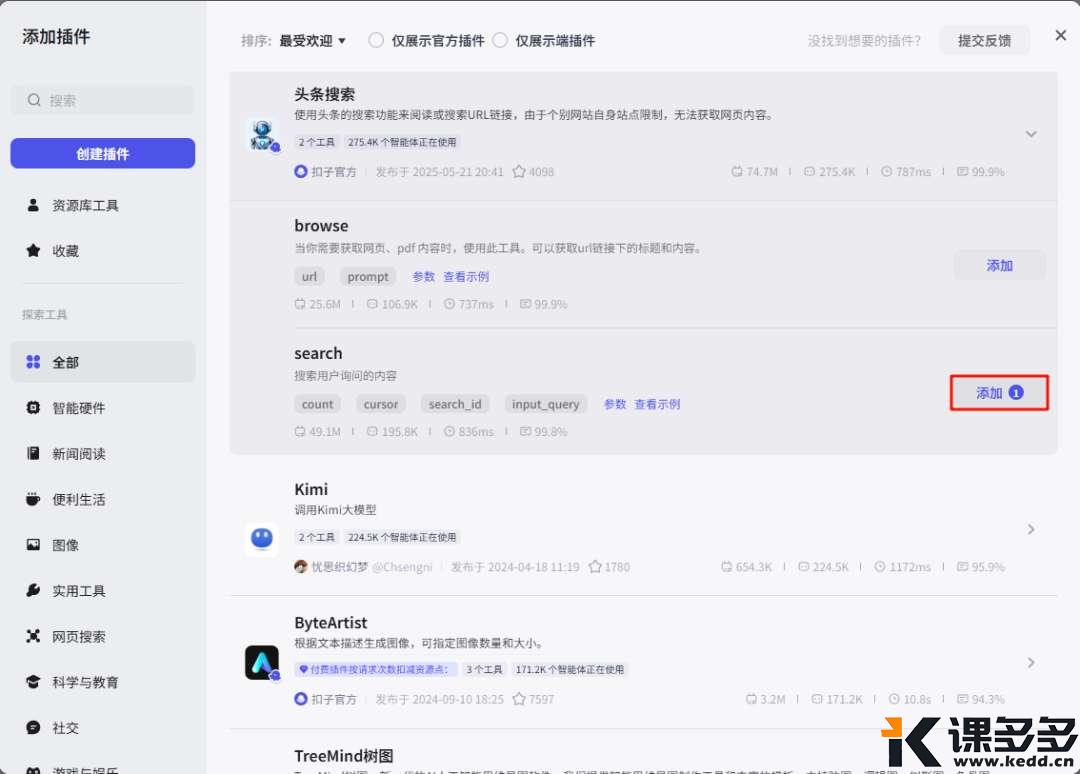Click the 网页搜索 icon
The width and height of the screenshot is (1080, 774).
tap(33, 636)
